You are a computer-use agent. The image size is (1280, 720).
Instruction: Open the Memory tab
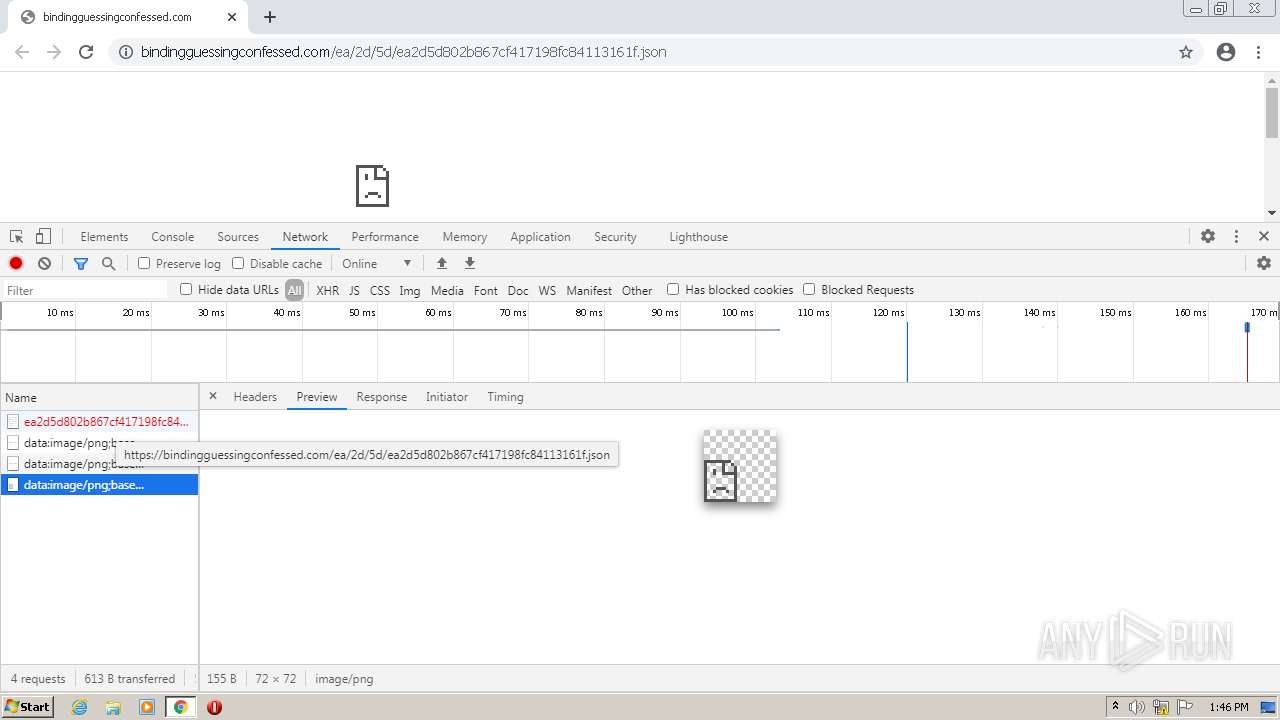pos(465,237)
